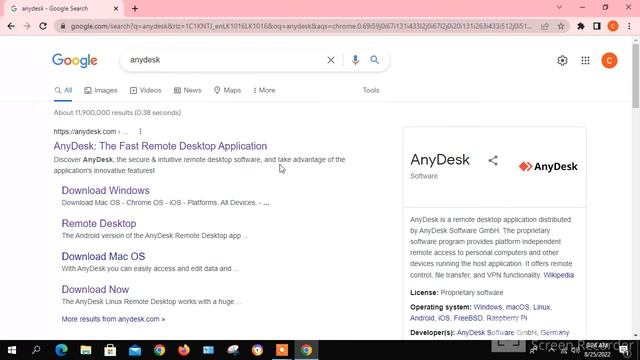The width and height of the screenshot is (640, 360).
Task: Open Microsoft Store from taskbar
Action: [x=110, y=350]
